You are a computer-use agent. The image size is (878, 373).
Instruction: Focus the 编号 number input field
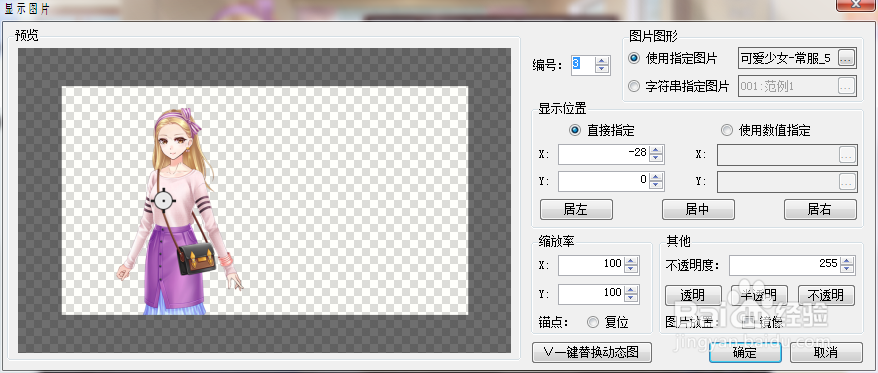[583, 65]
